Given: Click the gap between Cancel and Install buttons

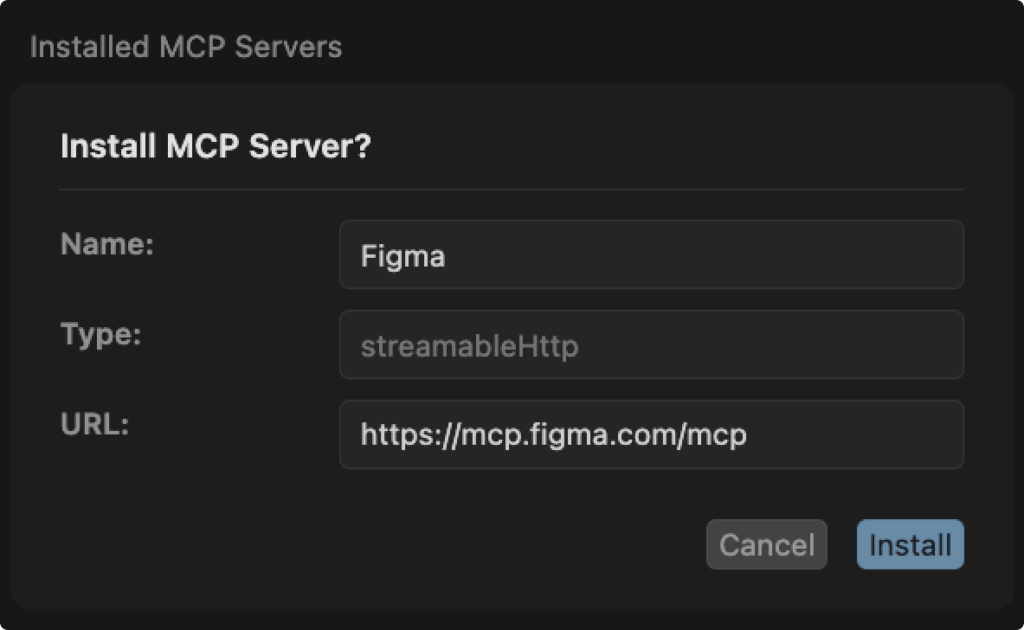Looking at the screenshot, I should (842, 545).
